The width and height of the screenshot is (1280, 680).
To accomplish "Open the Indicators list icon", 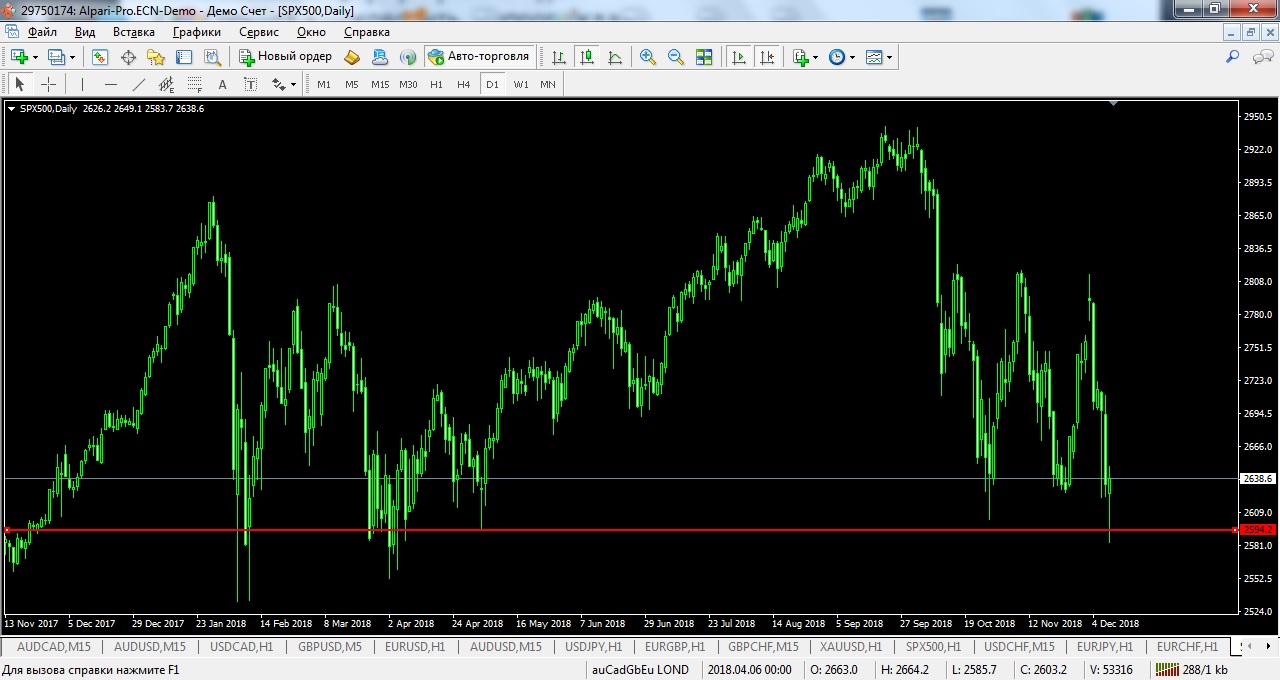I will [800, 57].
